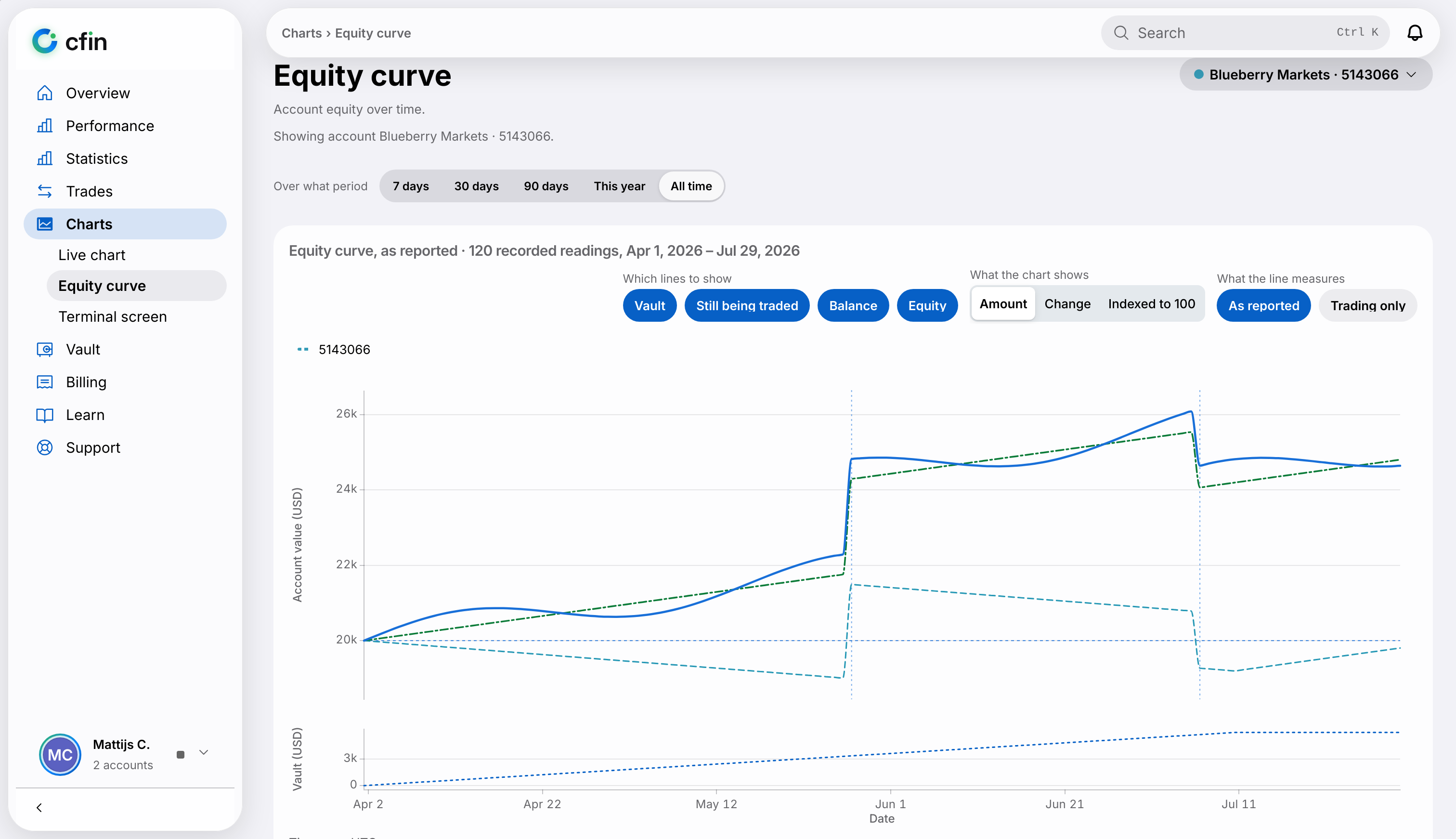Image resolution: width=1456 pixels, height=839 pixels.
Task: Collapse sidebar with the back arrow
Action: 39,807
